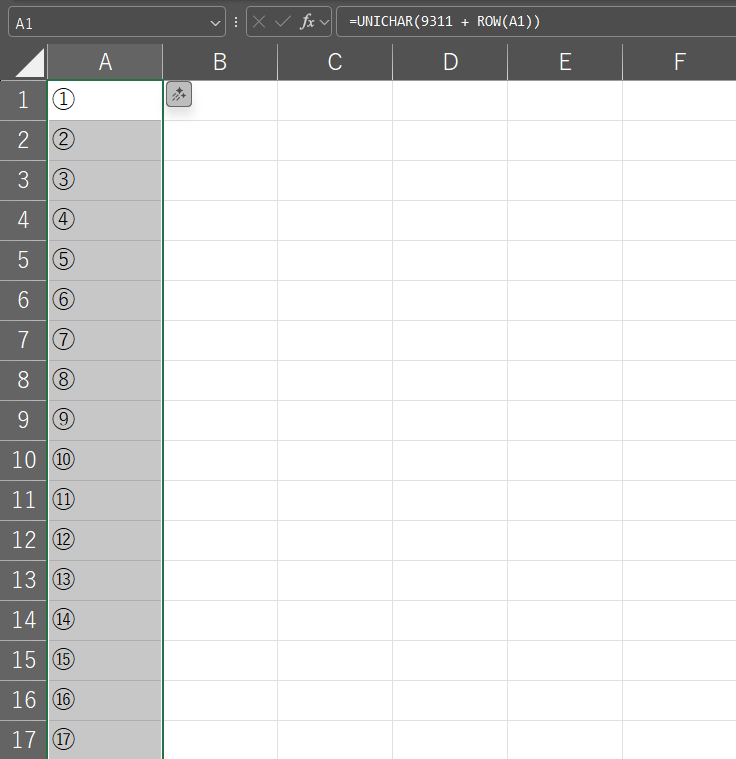
Task: Click the Cancel X formula icon
Action: coord(259,22)
